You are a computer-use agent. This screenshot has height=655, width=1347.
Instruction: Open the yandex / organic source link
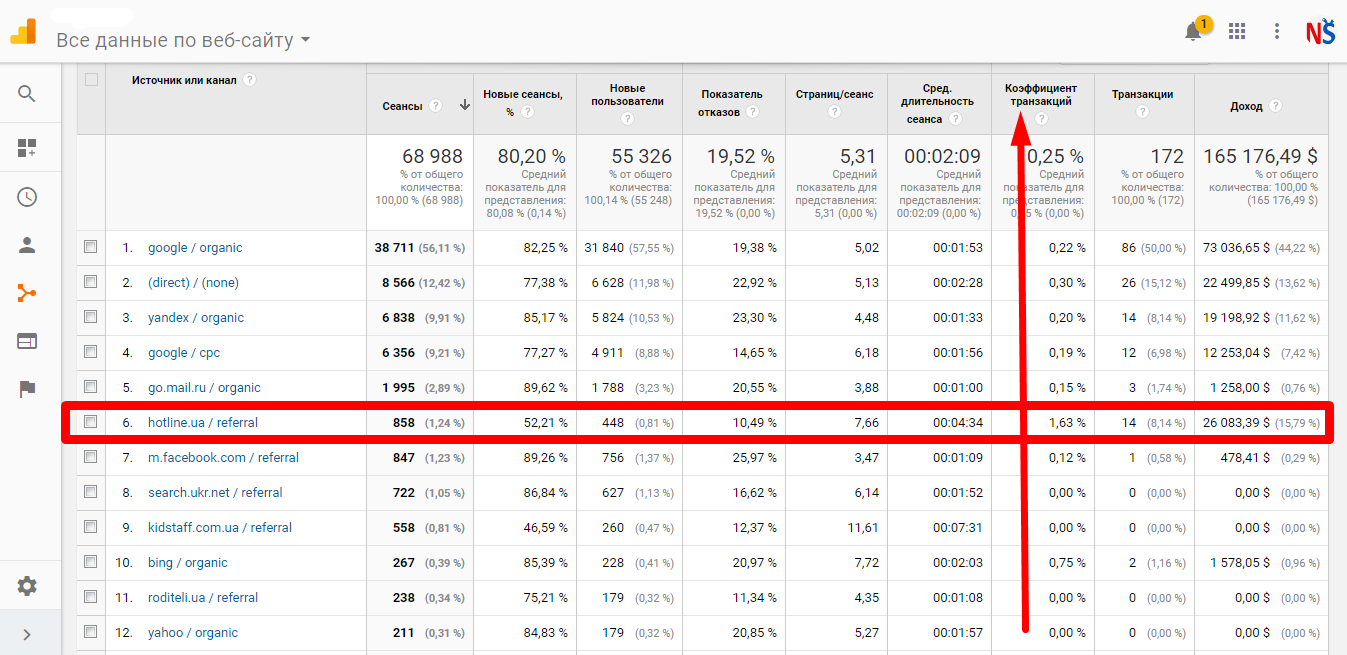point(196,318)
